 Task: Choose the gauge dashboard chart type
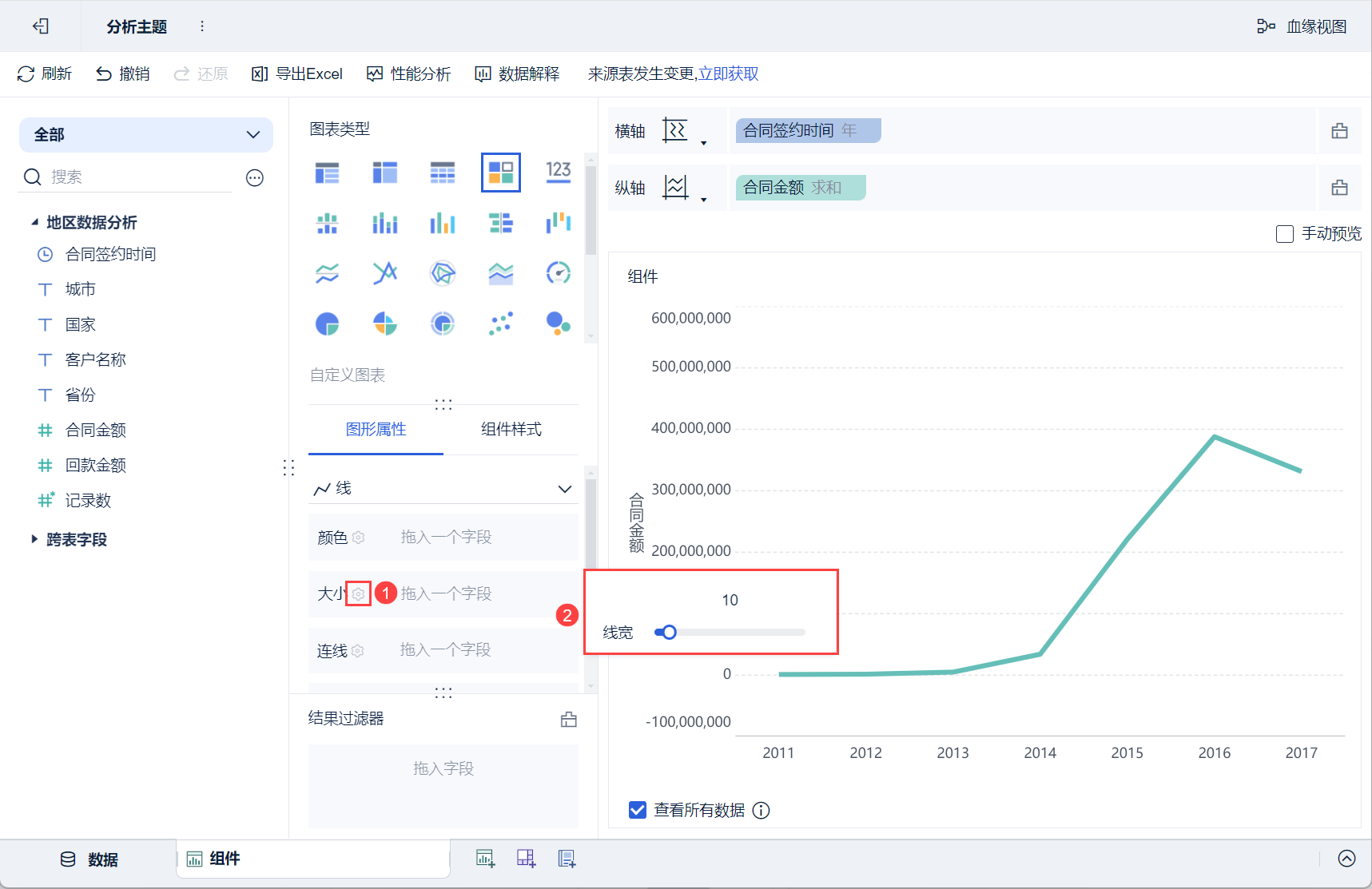[x=559, y=273]
